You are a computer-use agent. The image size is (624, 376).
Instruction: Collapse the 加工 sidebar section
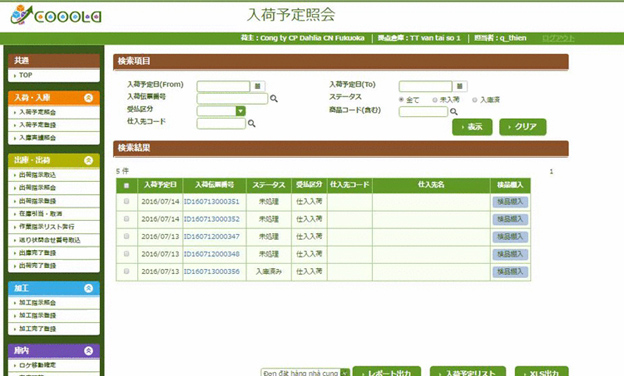point(88,288)
